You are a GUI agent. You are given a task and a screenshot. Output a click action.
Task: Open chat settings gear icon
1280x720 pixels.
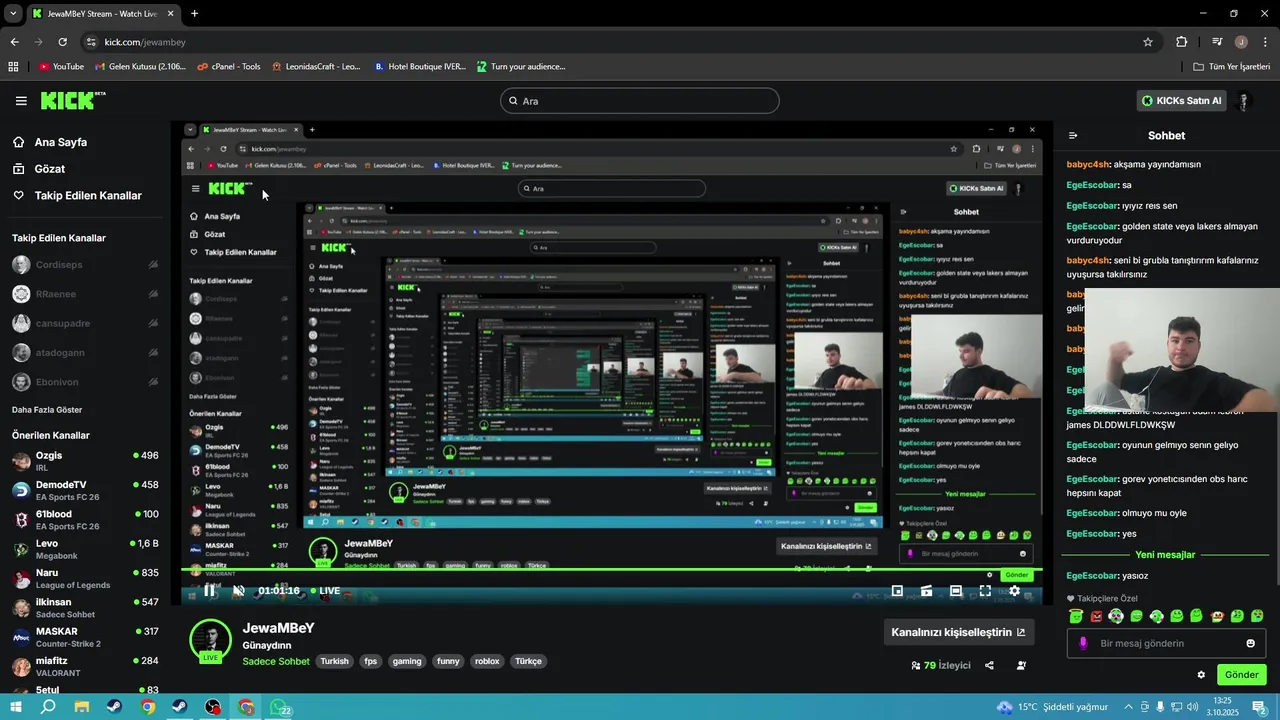click(x=1201, y=675)
